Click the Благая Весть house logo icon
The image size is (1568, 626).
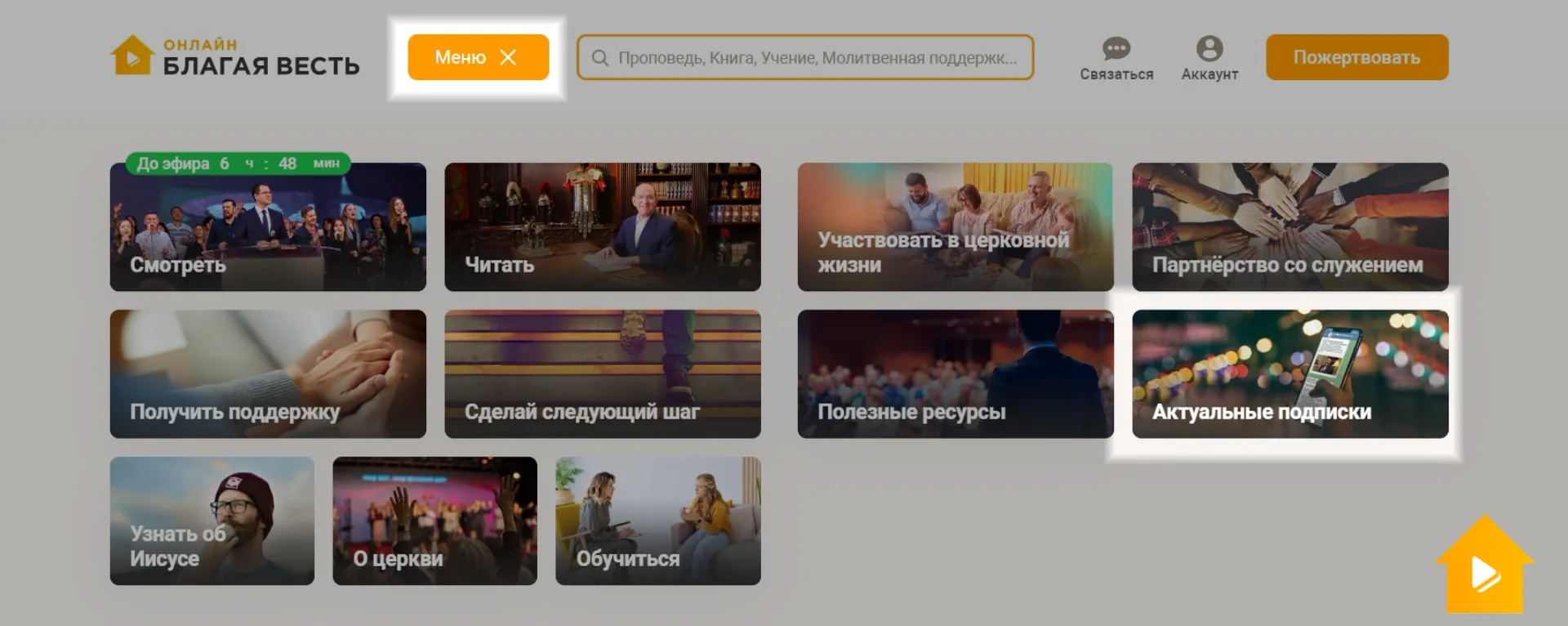coord(131,56)
